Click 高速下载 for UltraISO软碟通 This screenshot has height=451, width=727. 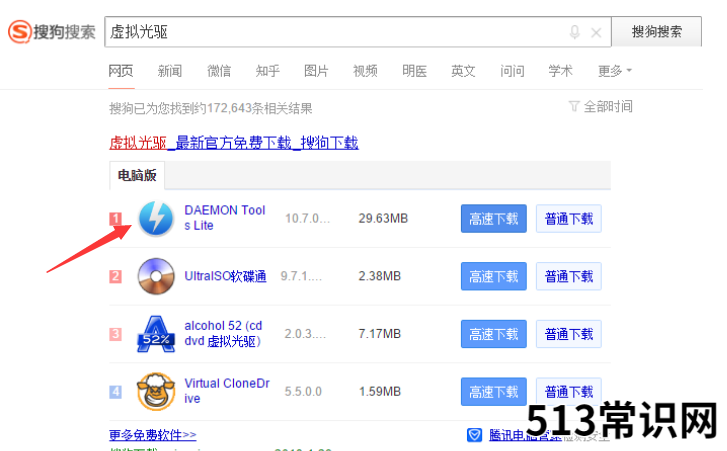coord(494,276)
